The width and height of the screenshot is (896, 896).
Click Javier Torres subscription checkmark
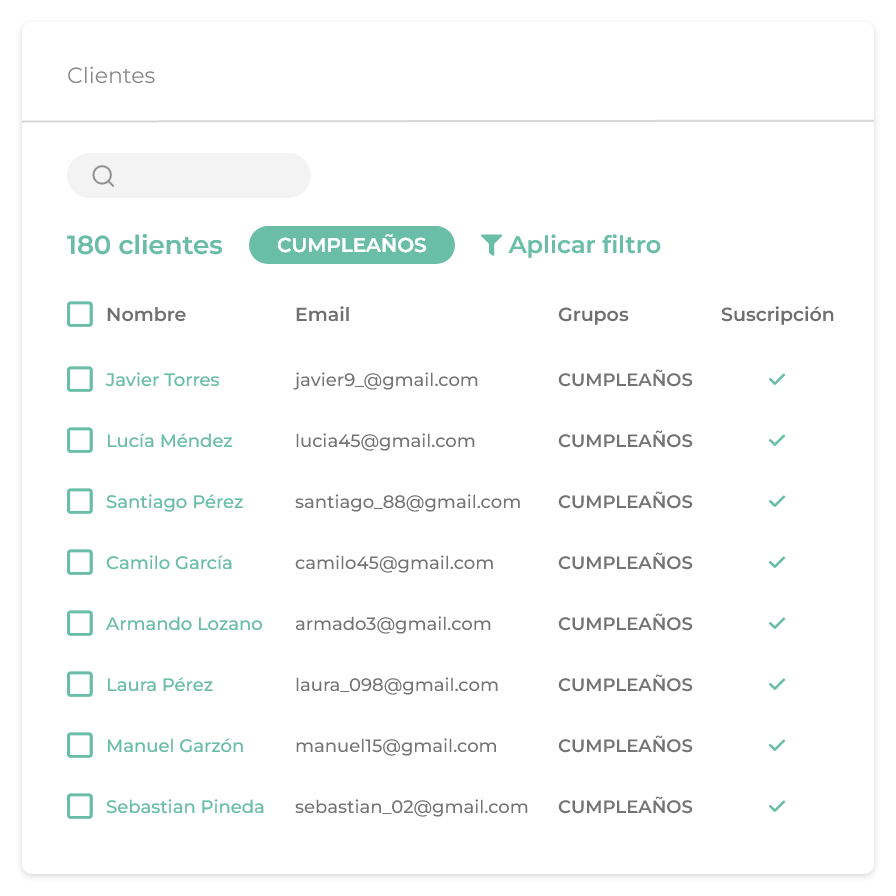[777, 380]
